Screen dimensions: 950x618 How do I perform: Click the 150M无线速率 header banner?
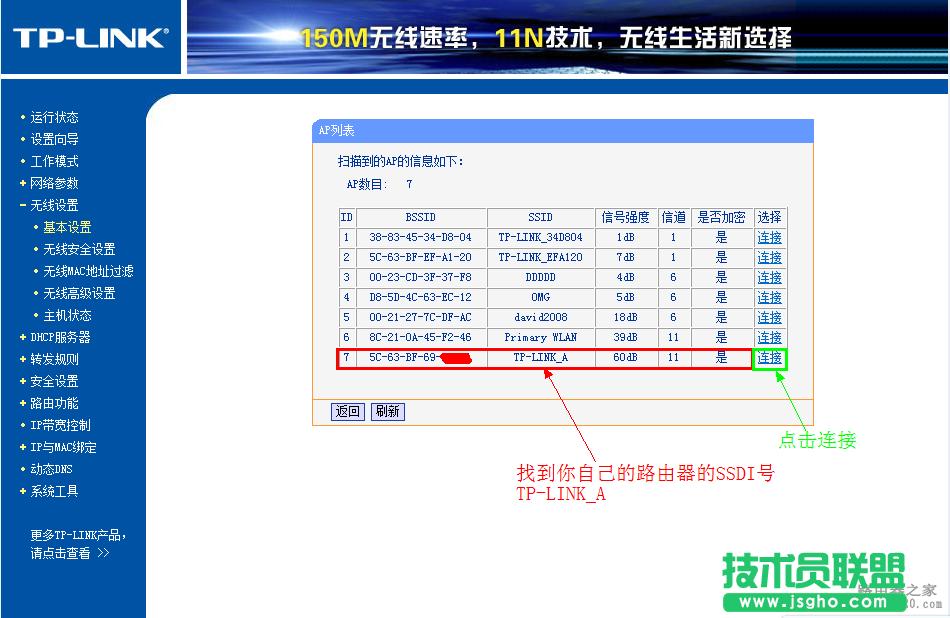point(546,39)
